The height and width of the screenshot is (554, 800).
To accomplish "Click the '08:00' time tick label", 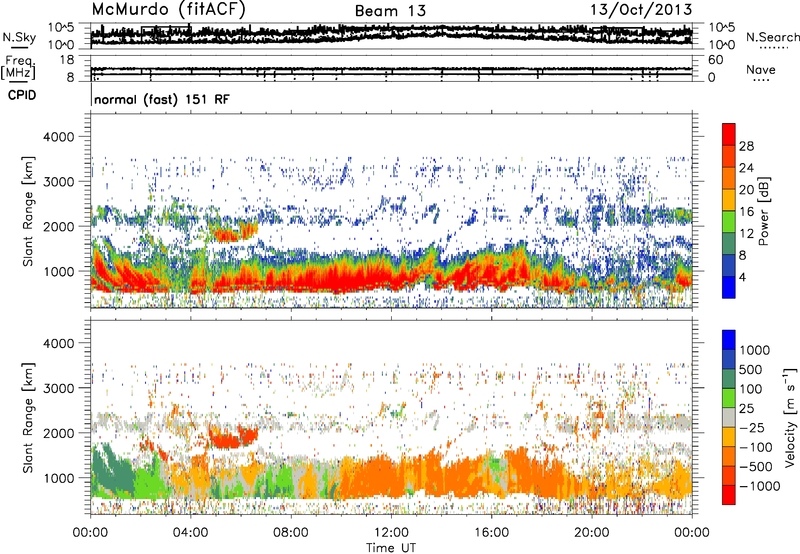I will [x=291, y=533].
